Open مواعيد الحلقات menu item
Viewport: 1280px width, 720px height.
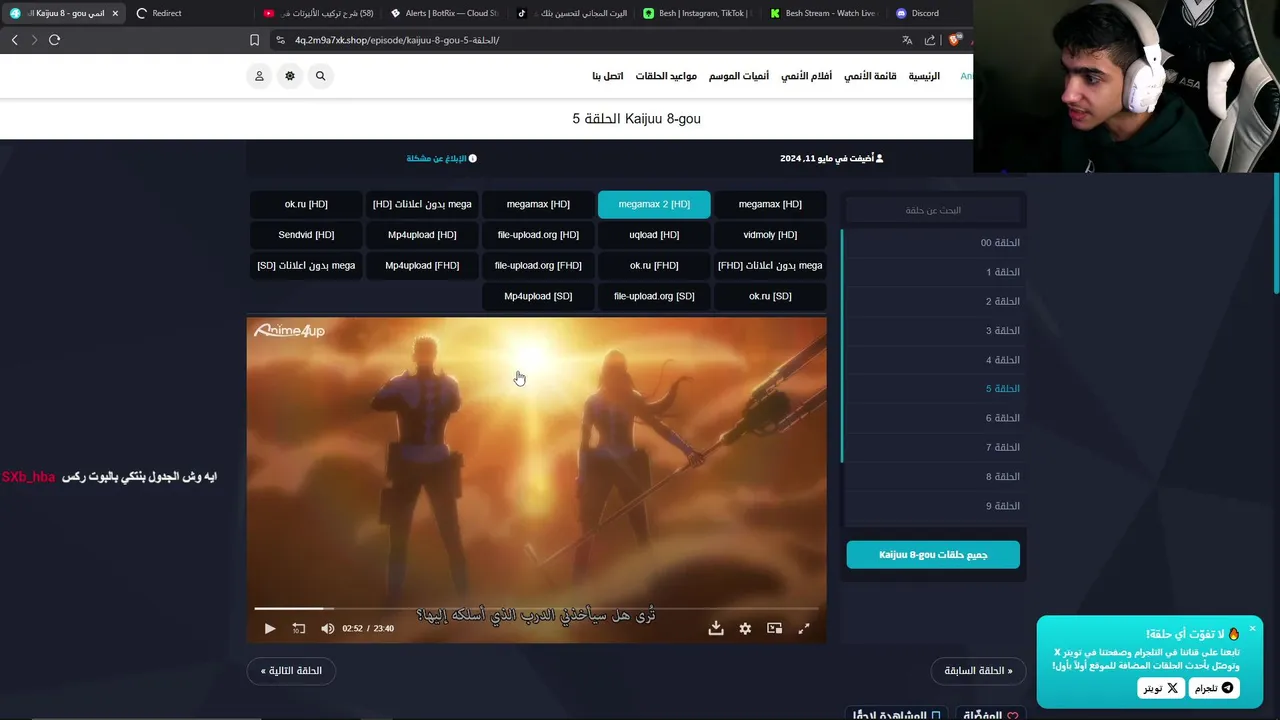666,76
